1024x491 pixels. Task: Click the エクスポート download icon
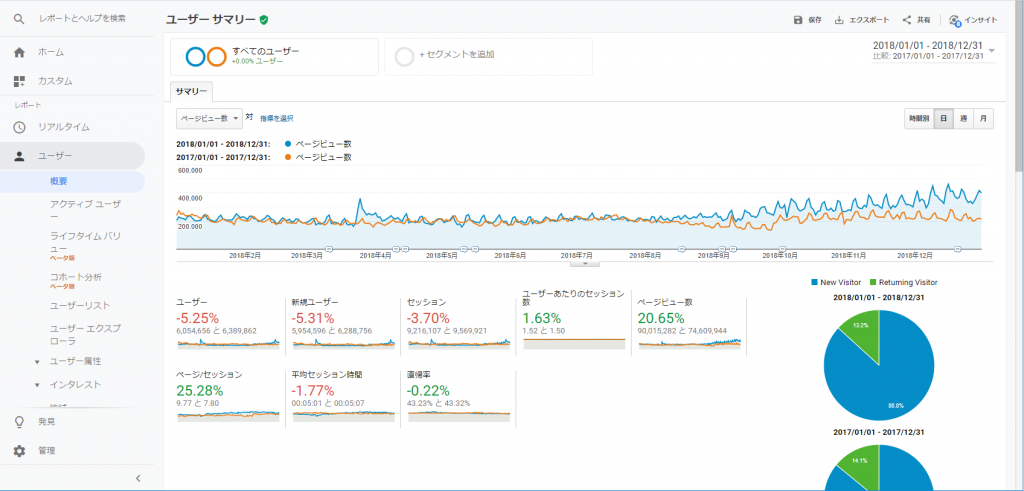coord(839,20)
